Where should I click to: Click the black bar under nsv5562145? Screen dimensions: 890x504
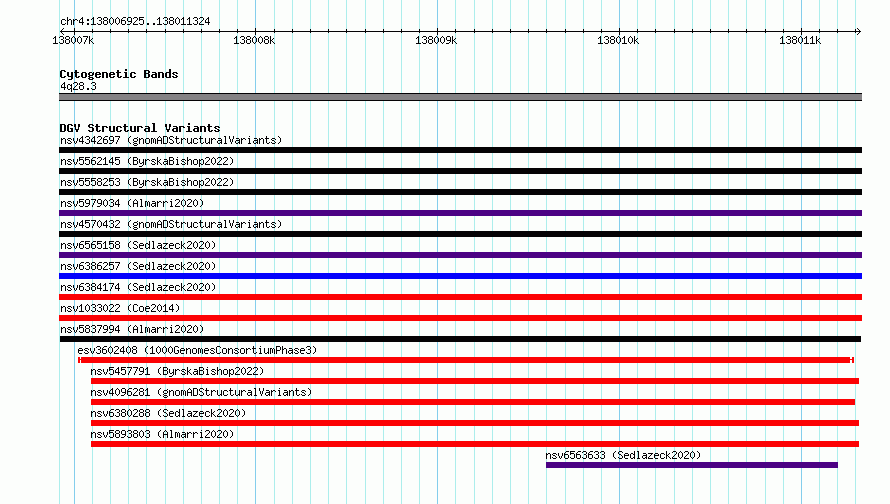(x=460, y=171)
